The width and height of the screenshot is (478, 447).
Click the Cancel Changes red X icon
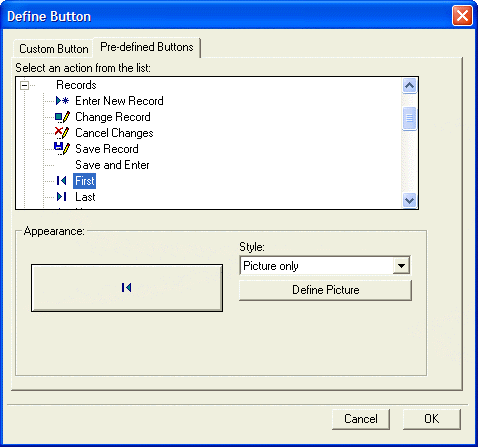click(x=62, y=133)
